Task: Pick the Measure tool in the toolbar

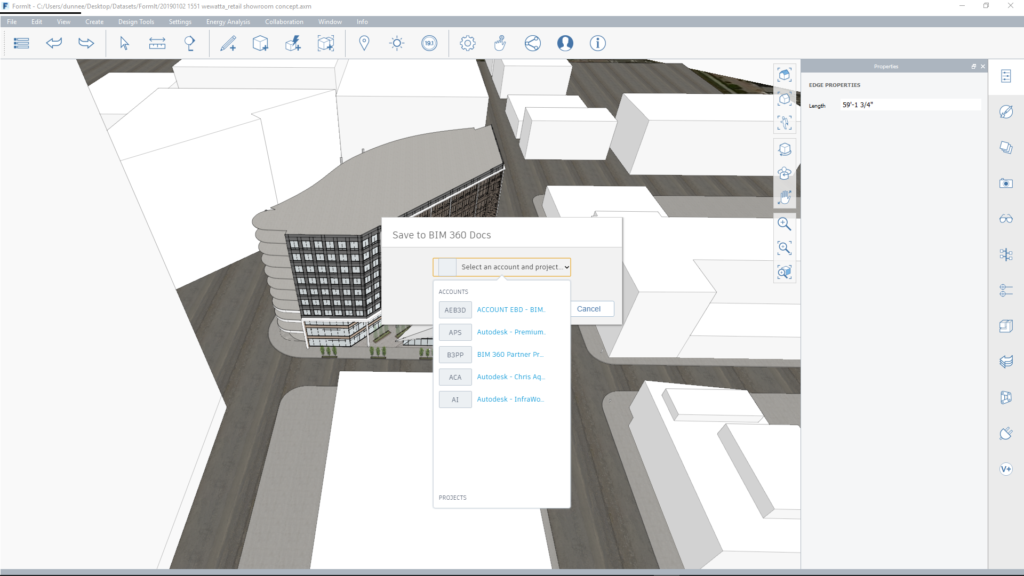Action: pyautogui.click(x=157, y=43)
